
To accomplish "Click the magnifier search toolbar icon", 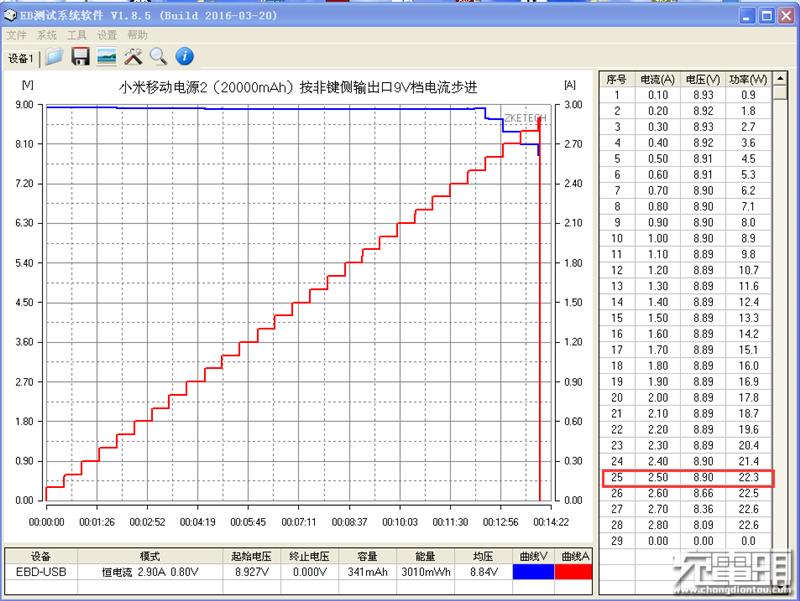I will click(159, 57).
